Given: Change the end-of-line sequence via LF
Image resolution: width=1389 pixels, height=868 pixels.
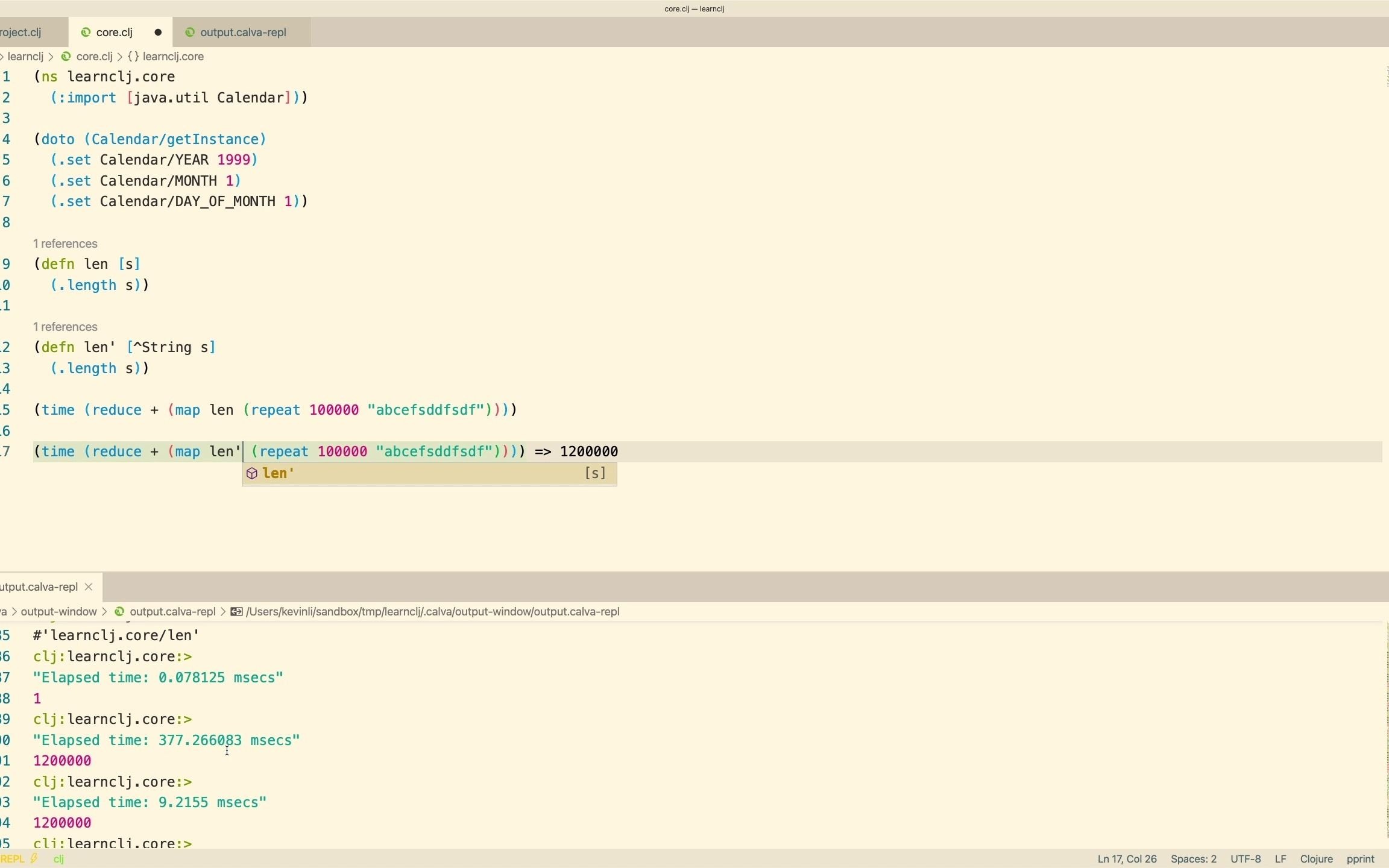Looking at the screenshot, I should point(1280,859).
